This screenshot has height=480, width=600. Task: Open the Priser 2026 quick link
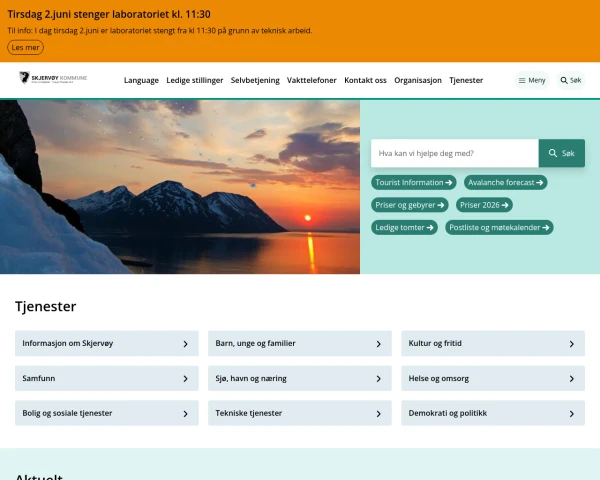click(484, 205)
